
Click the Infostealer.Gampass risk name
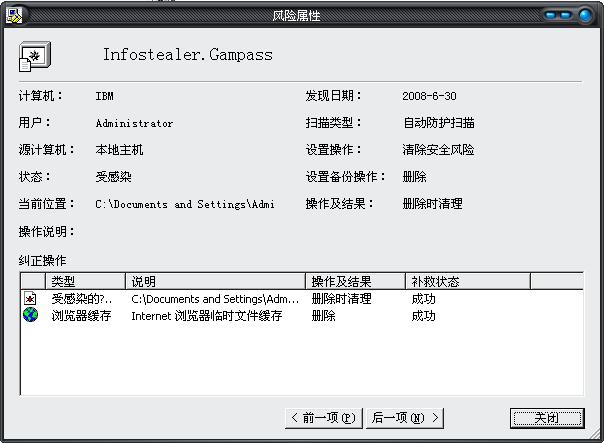[188, 55]
